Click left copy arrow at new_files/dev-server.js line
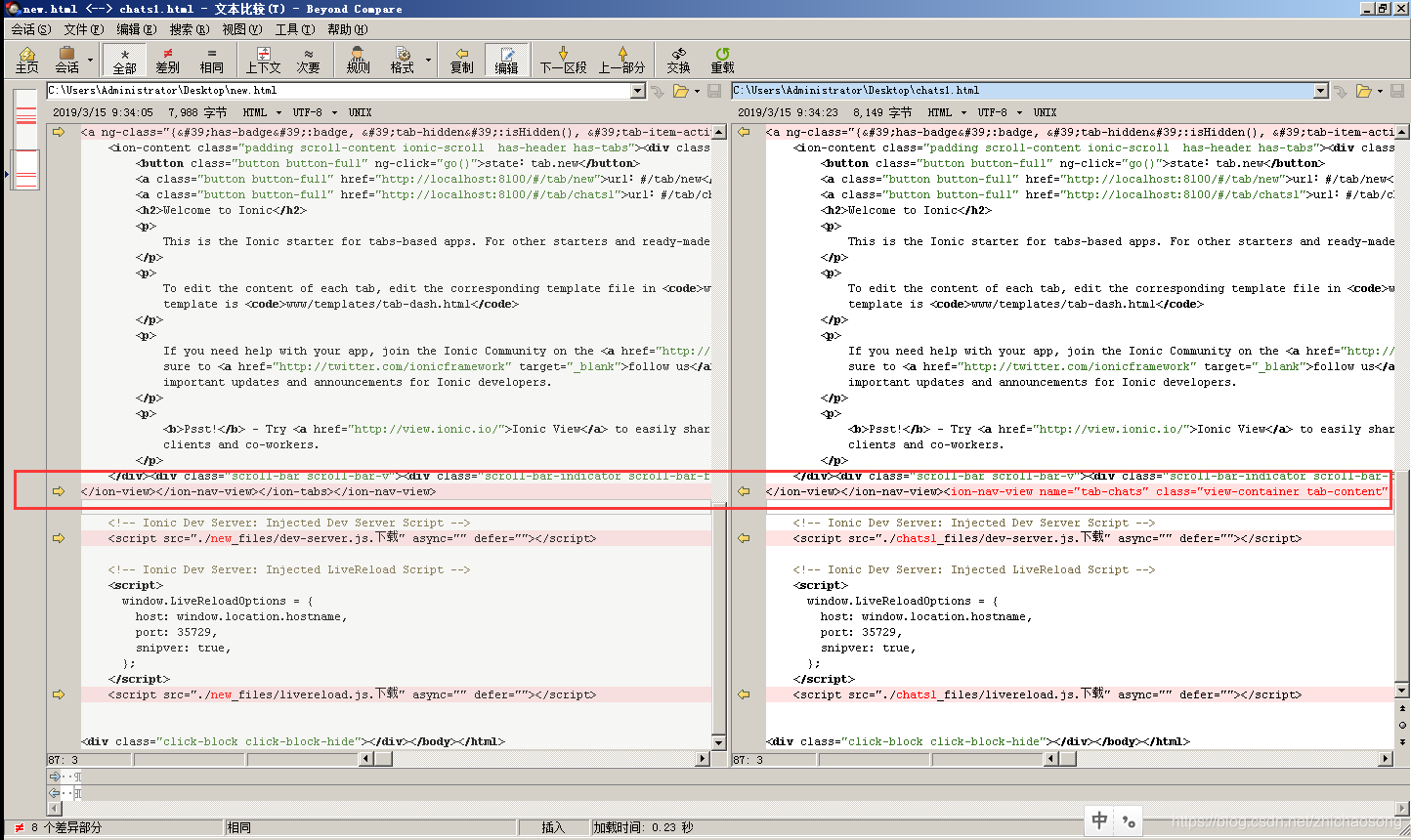Screen dimensions: 1411x840 tap(59, 538)
